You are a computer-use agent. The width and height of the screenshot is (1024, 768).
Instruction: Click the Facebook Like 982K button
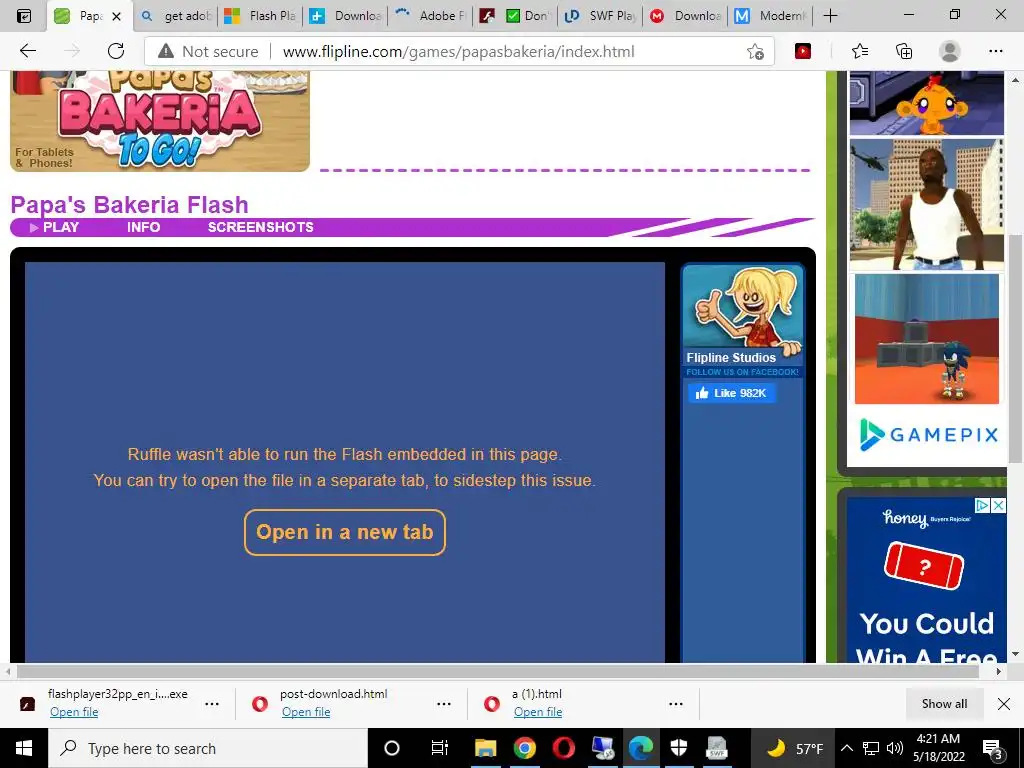[x=731, y=393]
